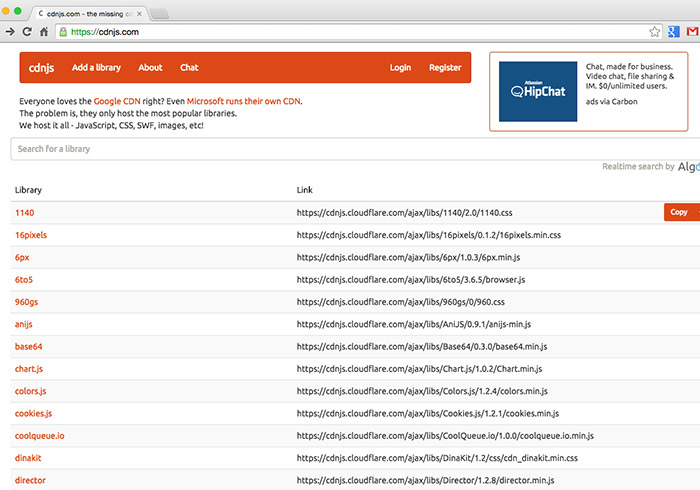Follow Microsoft runs their own CDN link
Viewport: 700px width, 490px height.
(x=244, y=101)
